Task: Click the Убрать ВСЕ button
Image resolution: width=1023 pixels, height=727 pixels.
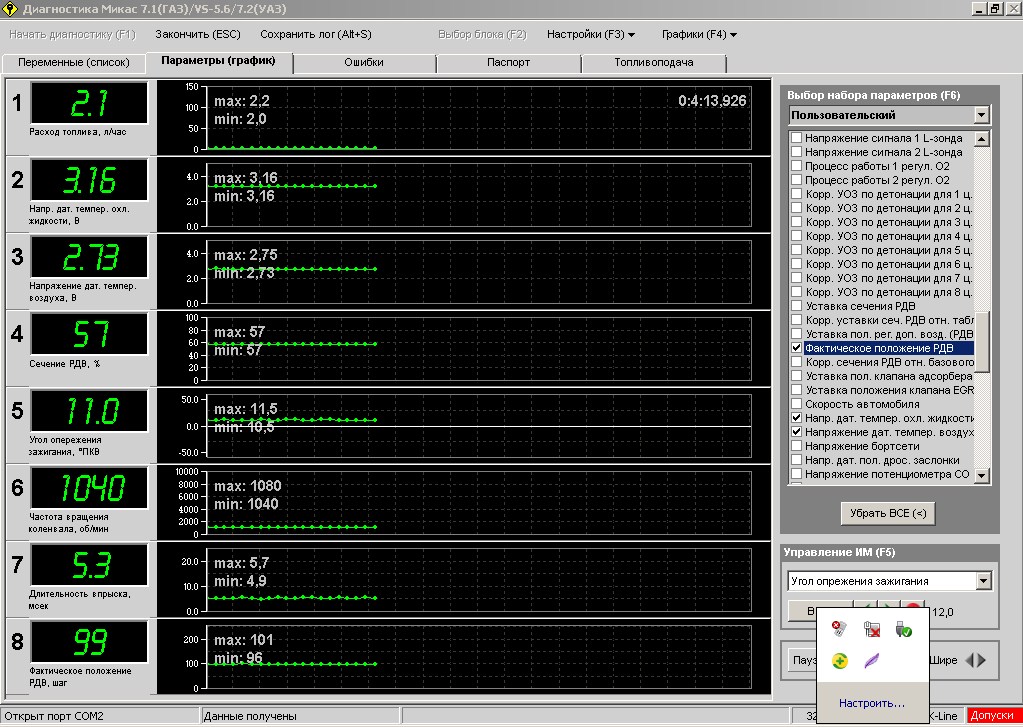Action: click(x=887, y=513)
